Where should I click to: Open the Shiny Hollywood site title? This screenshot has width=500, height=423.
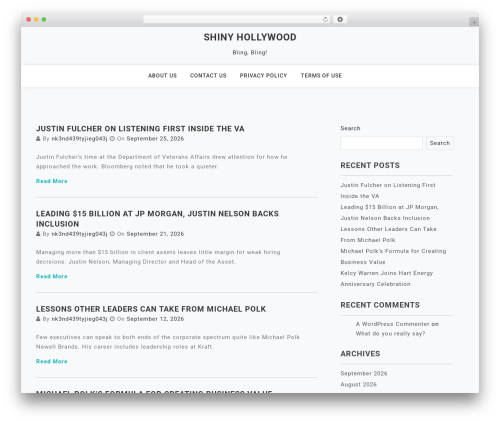(250, 37)
